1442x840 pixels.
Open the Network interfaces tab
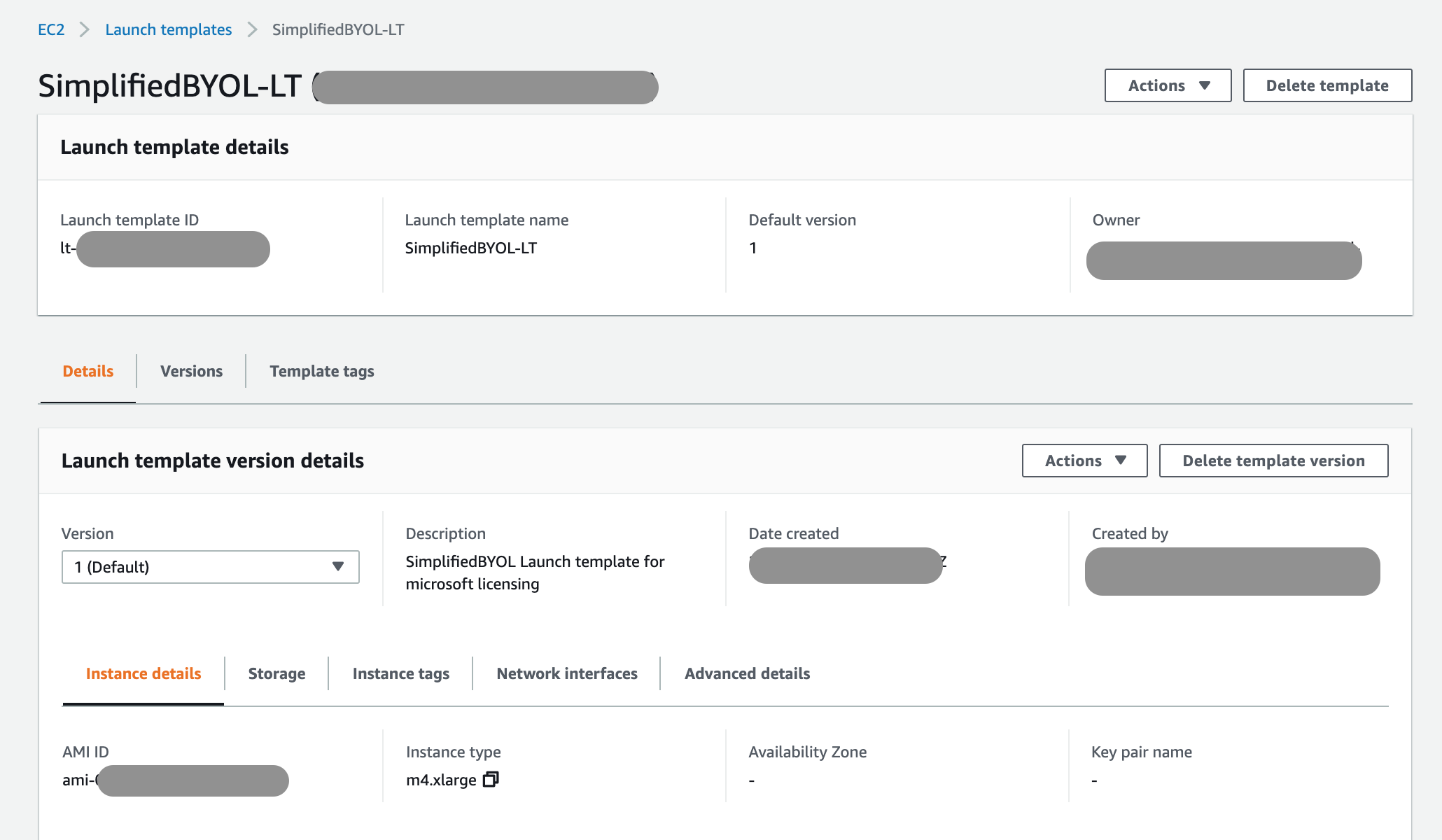566,673
